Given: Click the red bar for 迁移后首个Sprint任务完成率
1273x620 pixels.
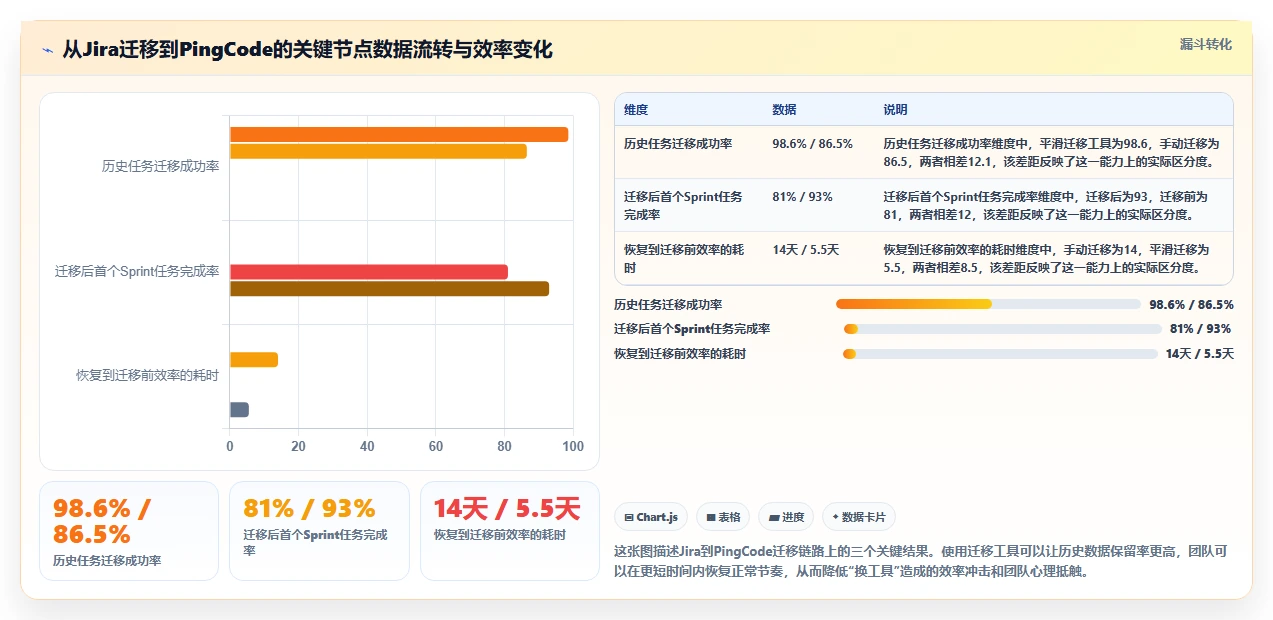Looking at the screenshot, I should tap(369, 272).
